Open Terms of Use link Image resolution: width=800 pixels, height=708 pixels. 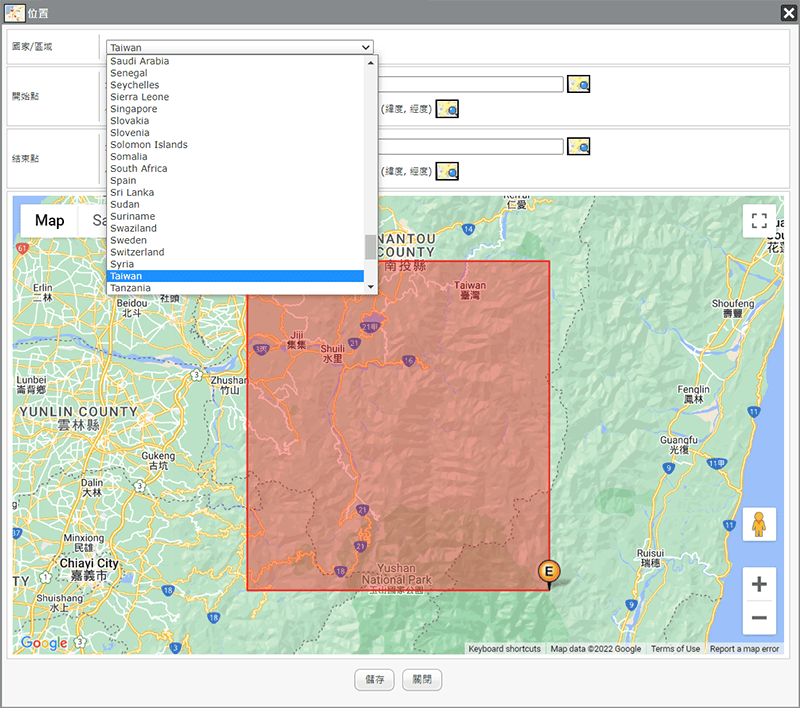tap(675, 649)
